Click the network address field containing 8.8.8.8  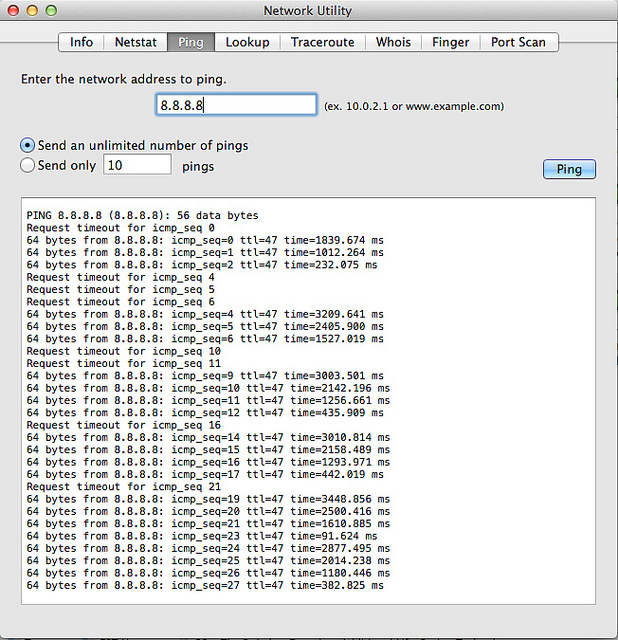tap(237, 105)
